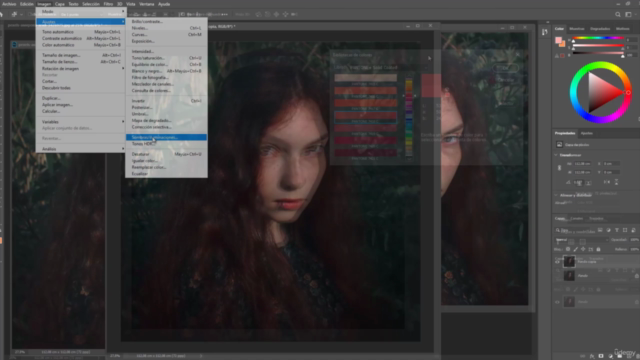
Task: Collapse the Alinear y distribuir section
Action: (556, 195)
